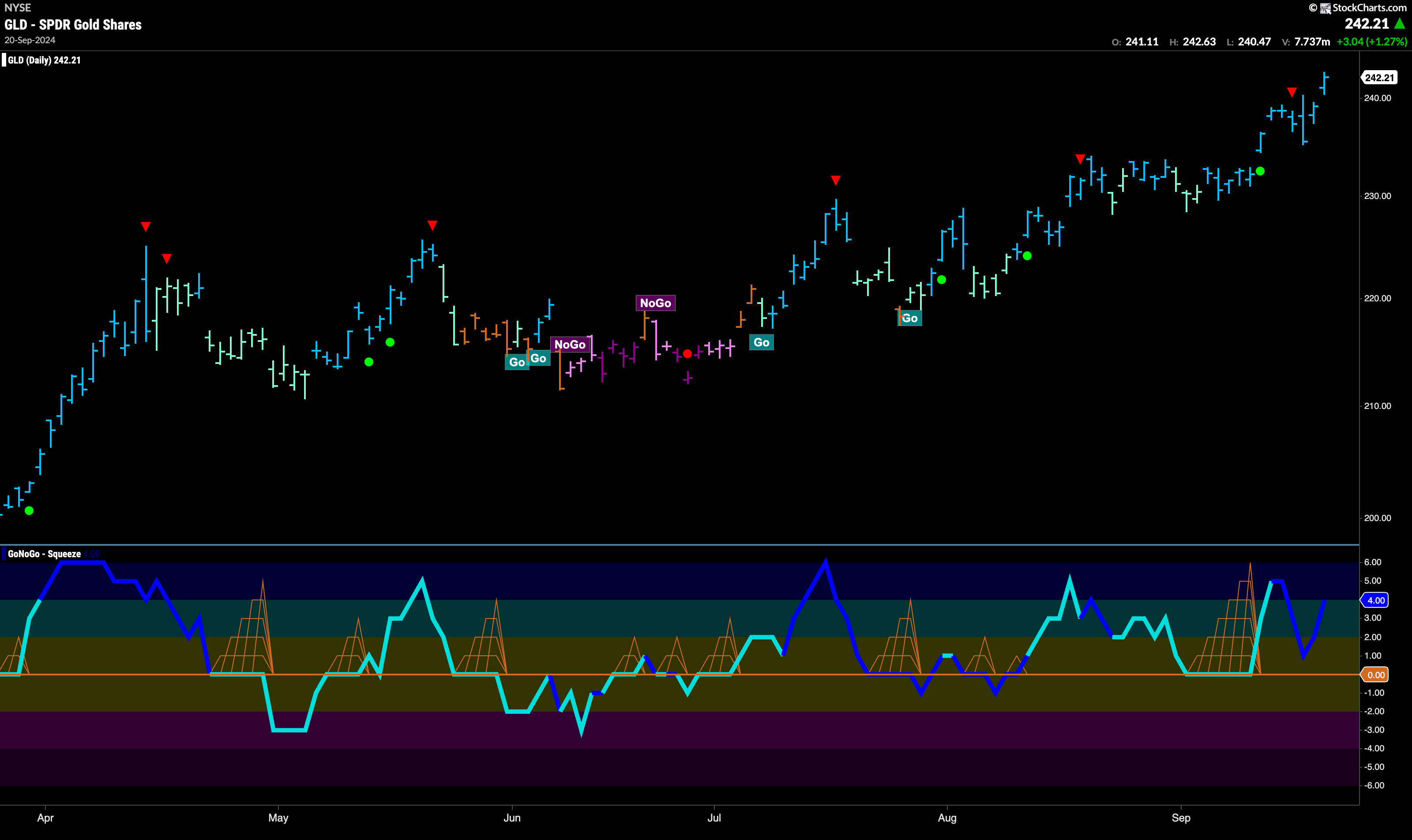Click the NoGo label near late June
The width and height of the screenshot is (1412, 840).
[656, 303]
